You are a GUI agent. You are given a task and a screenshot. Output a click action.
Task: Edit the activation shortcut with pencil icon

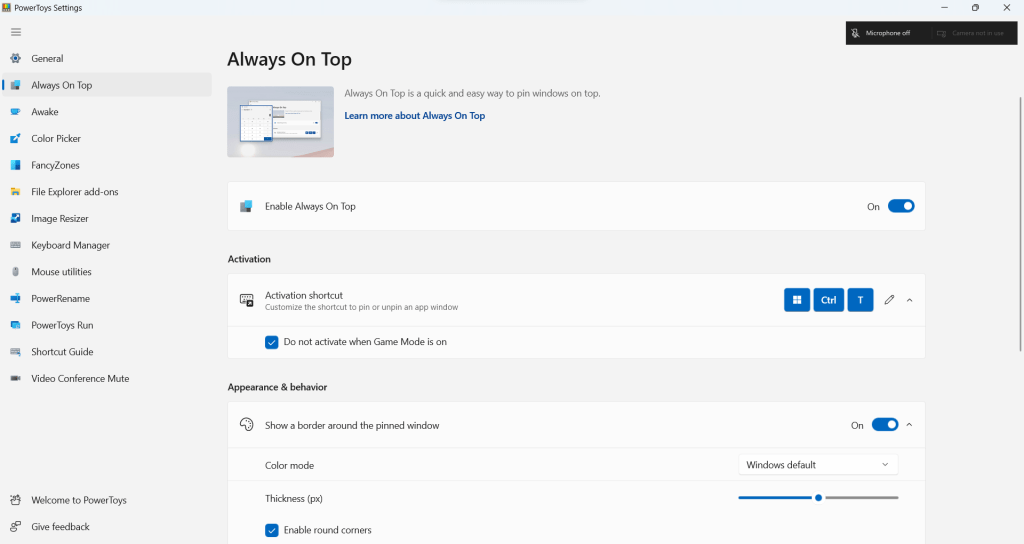point(889,300)
